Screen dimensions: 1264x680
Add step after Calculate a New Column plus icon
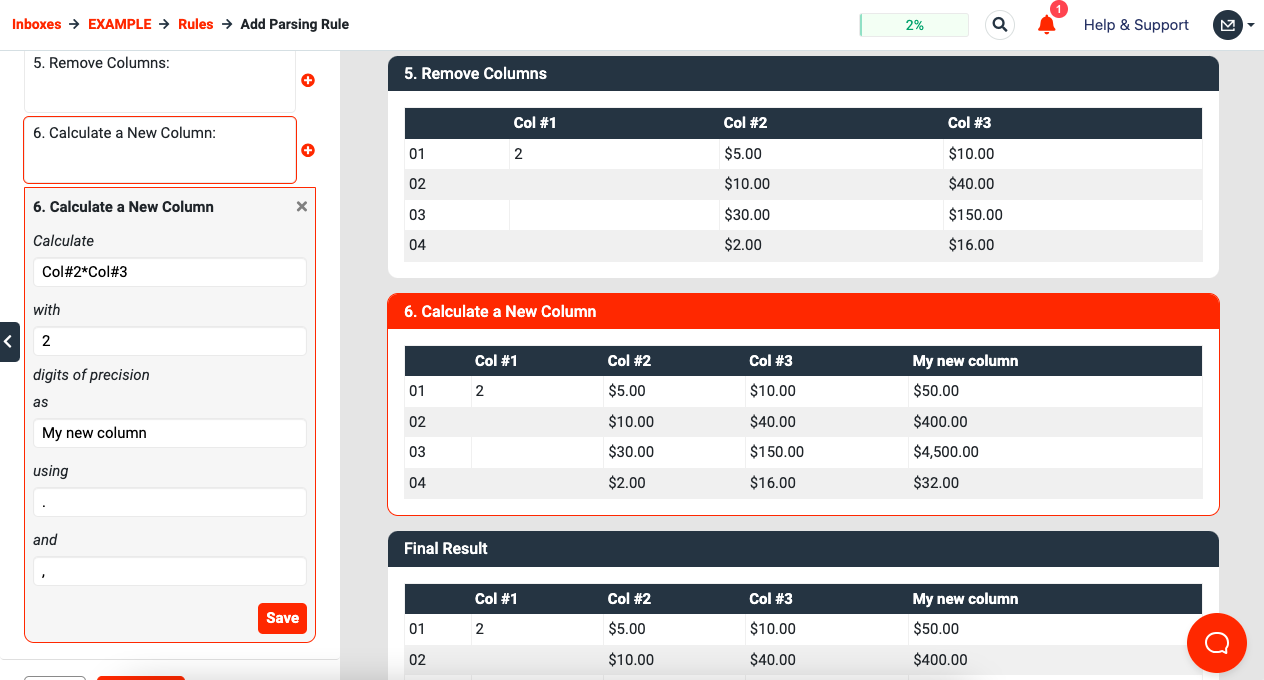coord(308,150)
